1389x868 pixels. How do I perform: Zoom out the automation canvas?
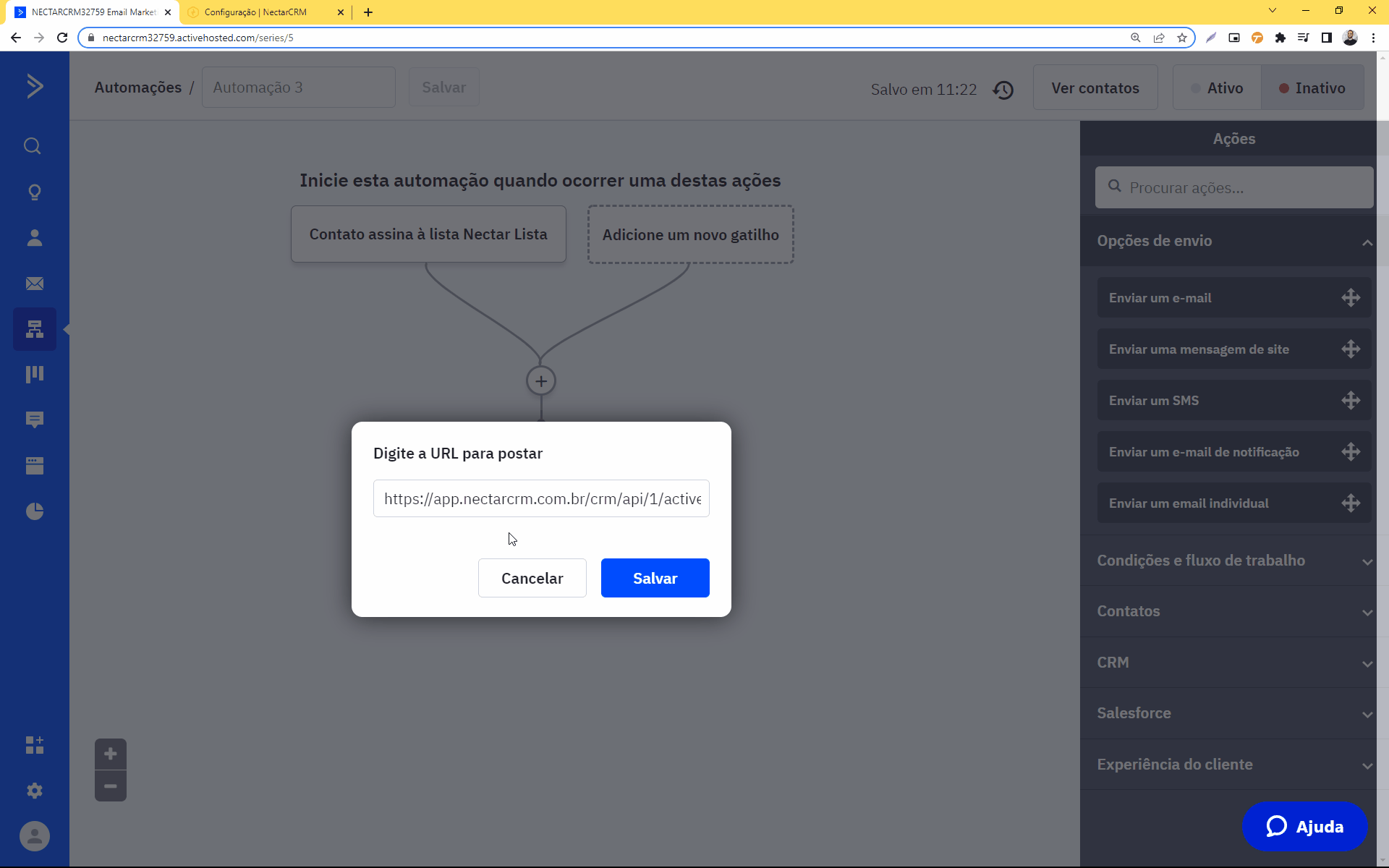(111, 786)
